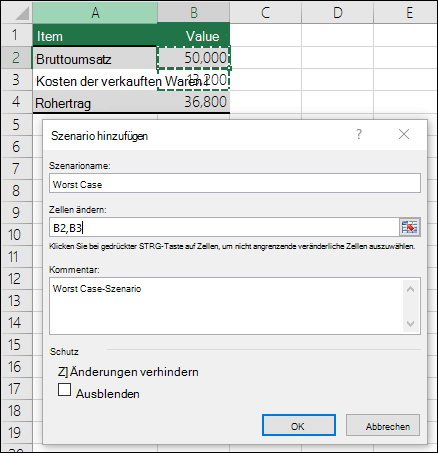Viewport: 438px width, 453px height.
Task: Click into the Szenarioname field
Action: 235,183
